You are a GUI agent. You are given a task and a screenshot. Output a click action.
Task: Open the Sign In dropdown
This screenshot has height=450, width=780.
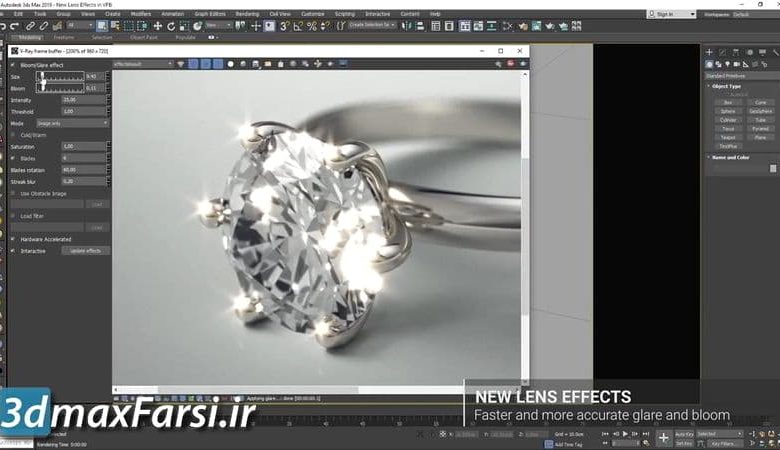coord(671,14)
